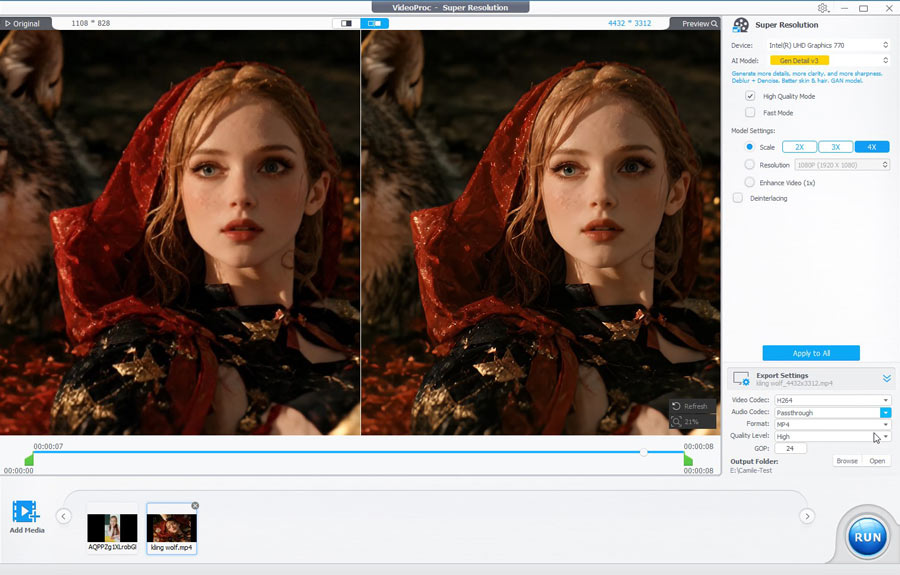Click the green trim end marker
This screenshot has width=900, height=575.
tap(688, 459)
